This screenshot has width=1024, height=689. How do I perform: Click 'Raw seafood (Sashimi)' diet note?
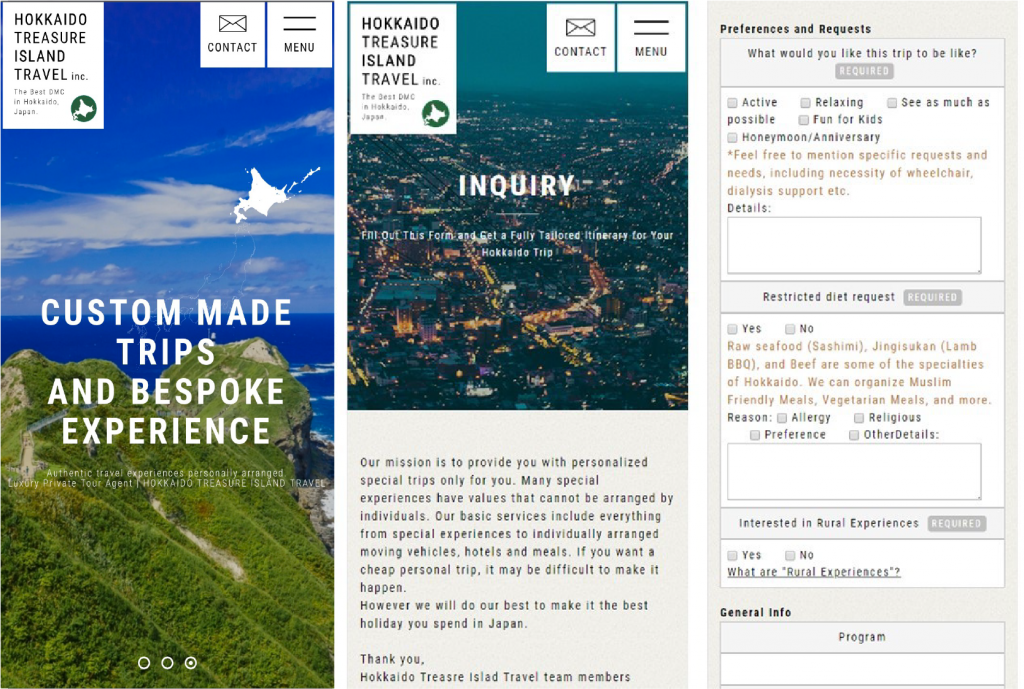coord(859,373)
